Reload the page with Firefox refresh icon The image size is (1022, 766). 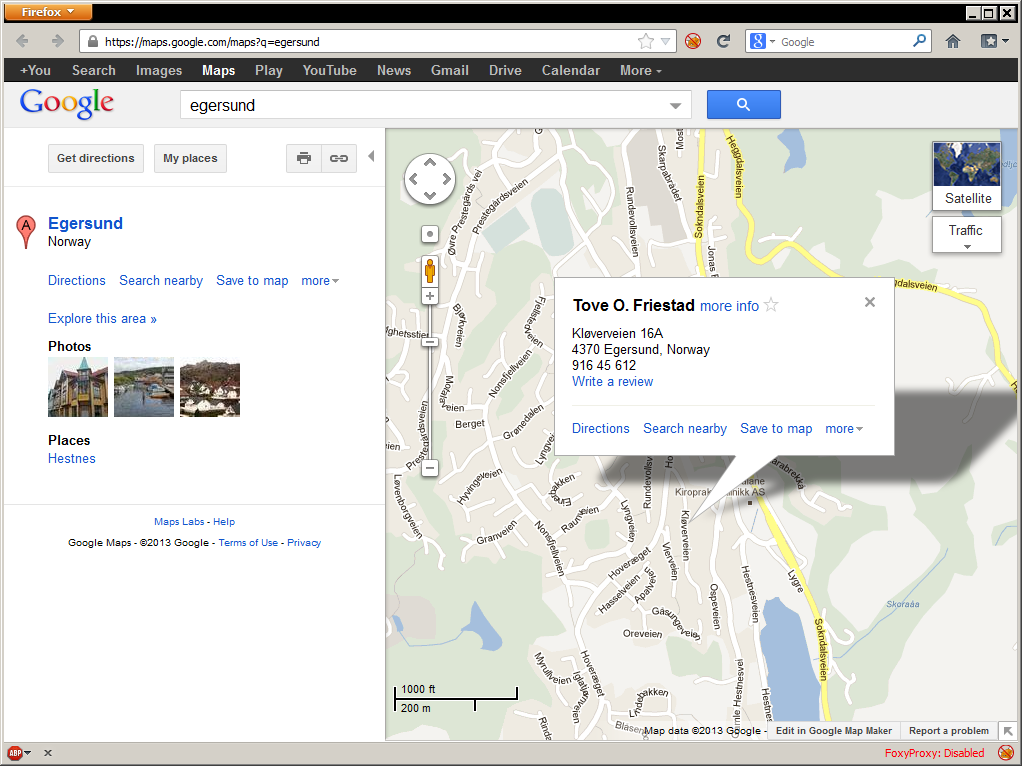(x=723, y=42)
